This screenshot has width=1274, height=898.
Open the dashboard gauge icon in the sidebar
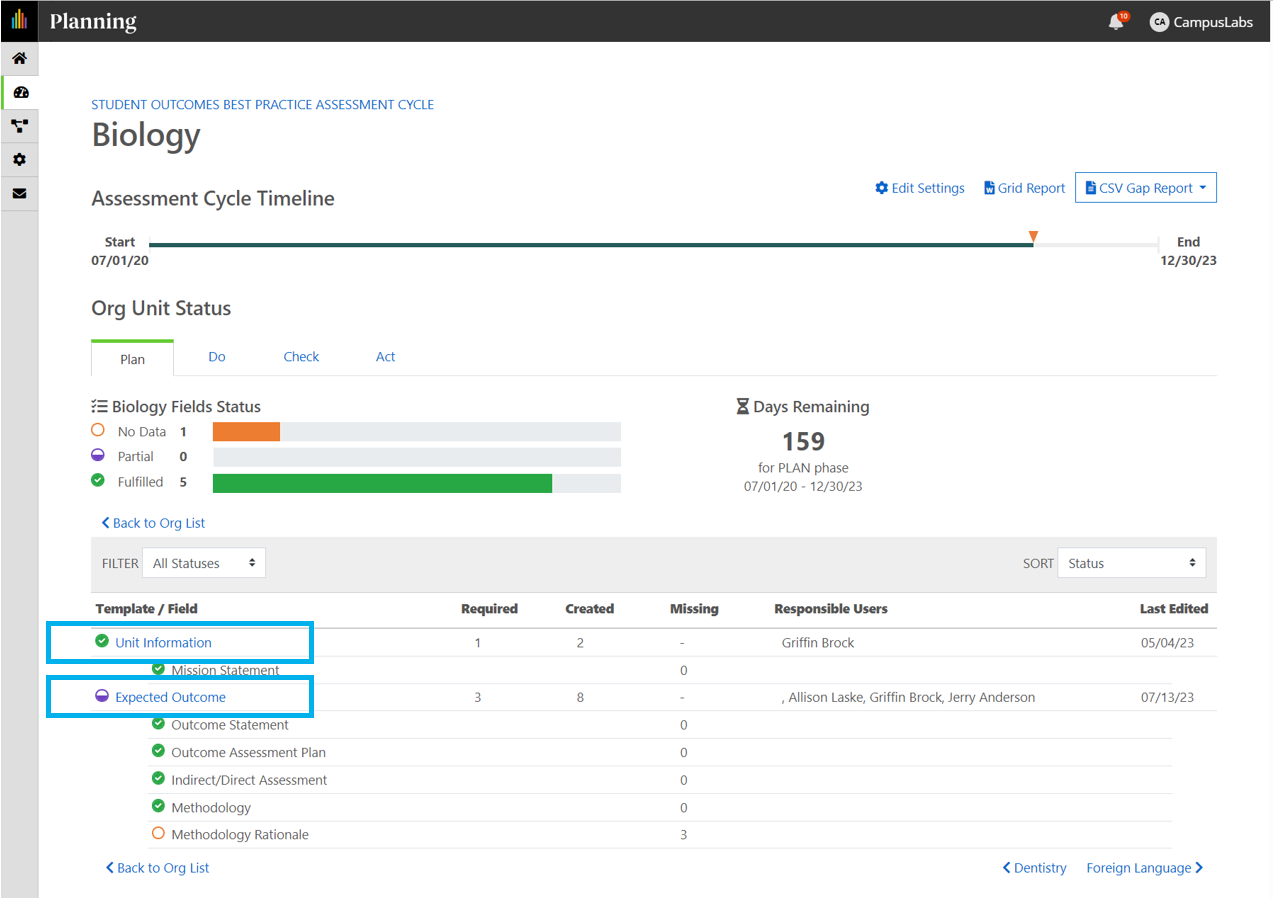point(20,92)
